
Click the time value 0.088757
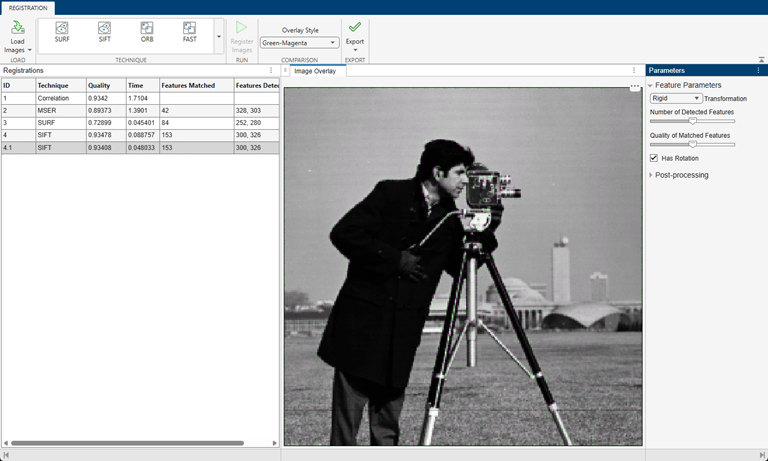click(x=141, y=135)
